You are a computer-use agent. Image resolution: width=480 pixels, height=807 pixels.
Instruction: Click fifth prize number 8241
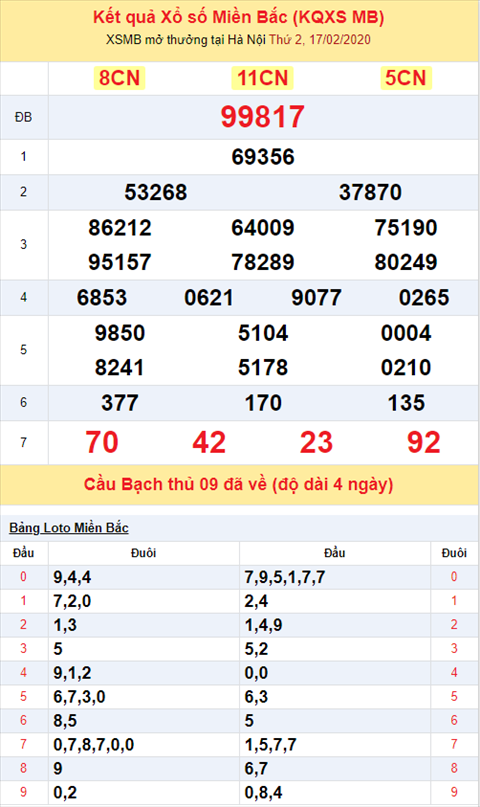[x=120, y=368]
